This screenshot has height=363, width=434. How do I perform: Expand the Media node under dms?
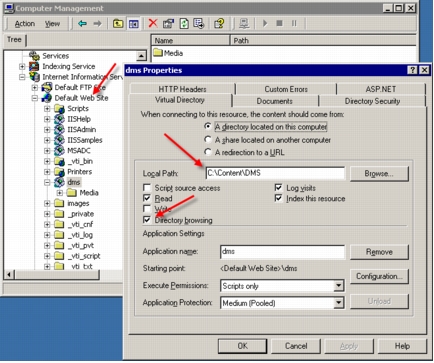coord(60,193)
